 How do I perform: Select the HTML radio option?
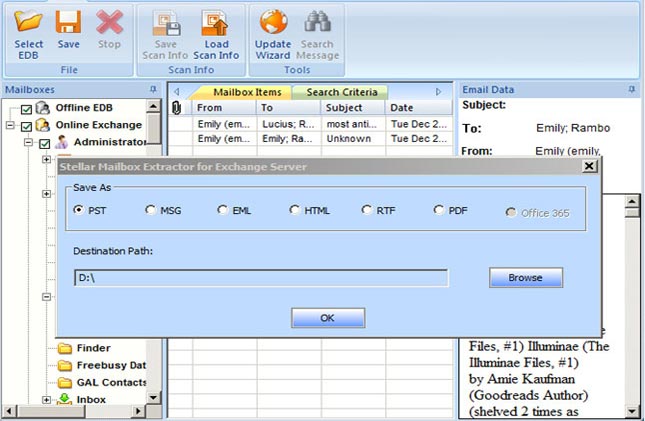pos(295,210)
